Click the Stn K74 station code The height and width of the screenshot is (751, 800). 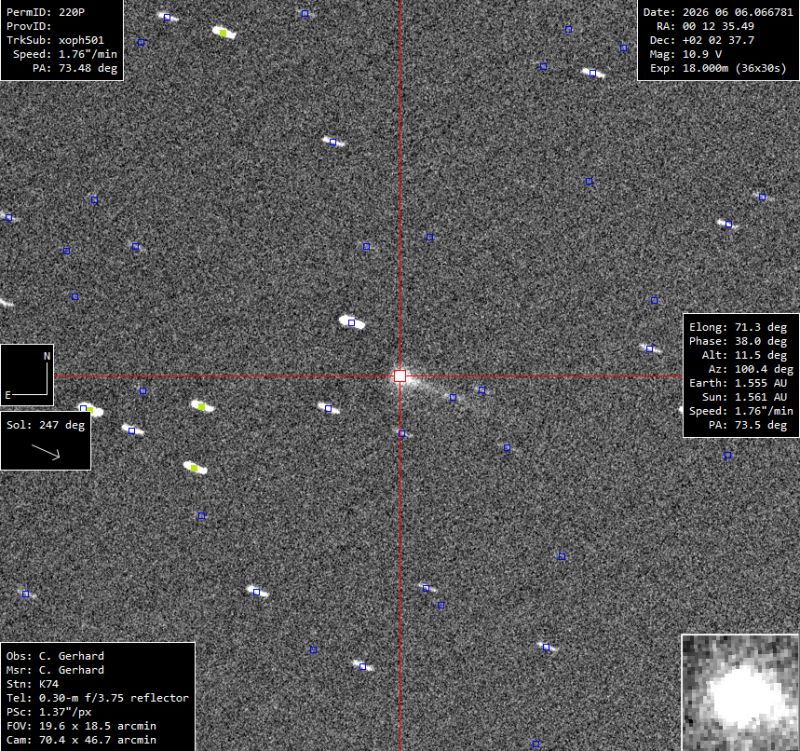point(33,684)
